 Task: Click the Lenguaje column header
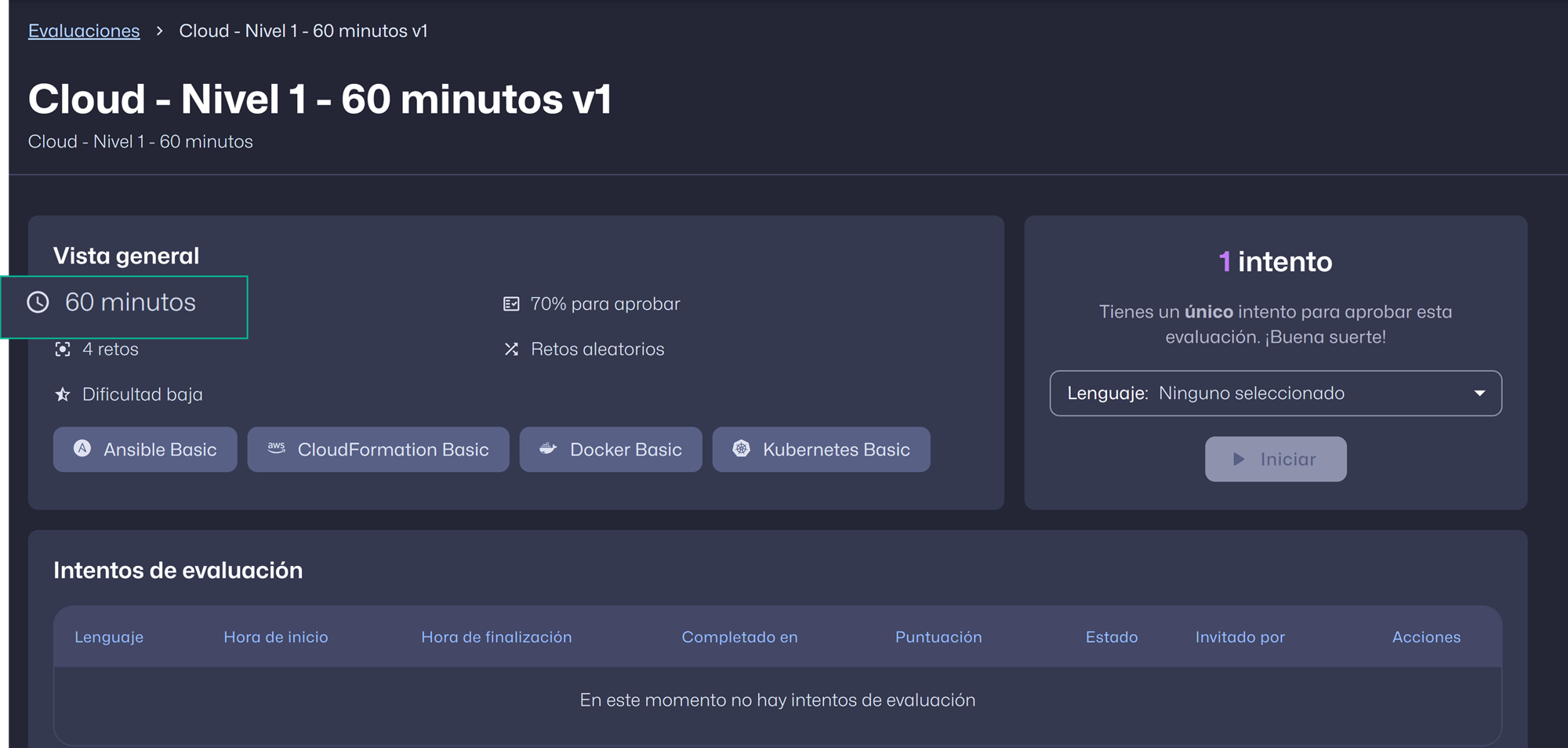(x=109, y=637)
